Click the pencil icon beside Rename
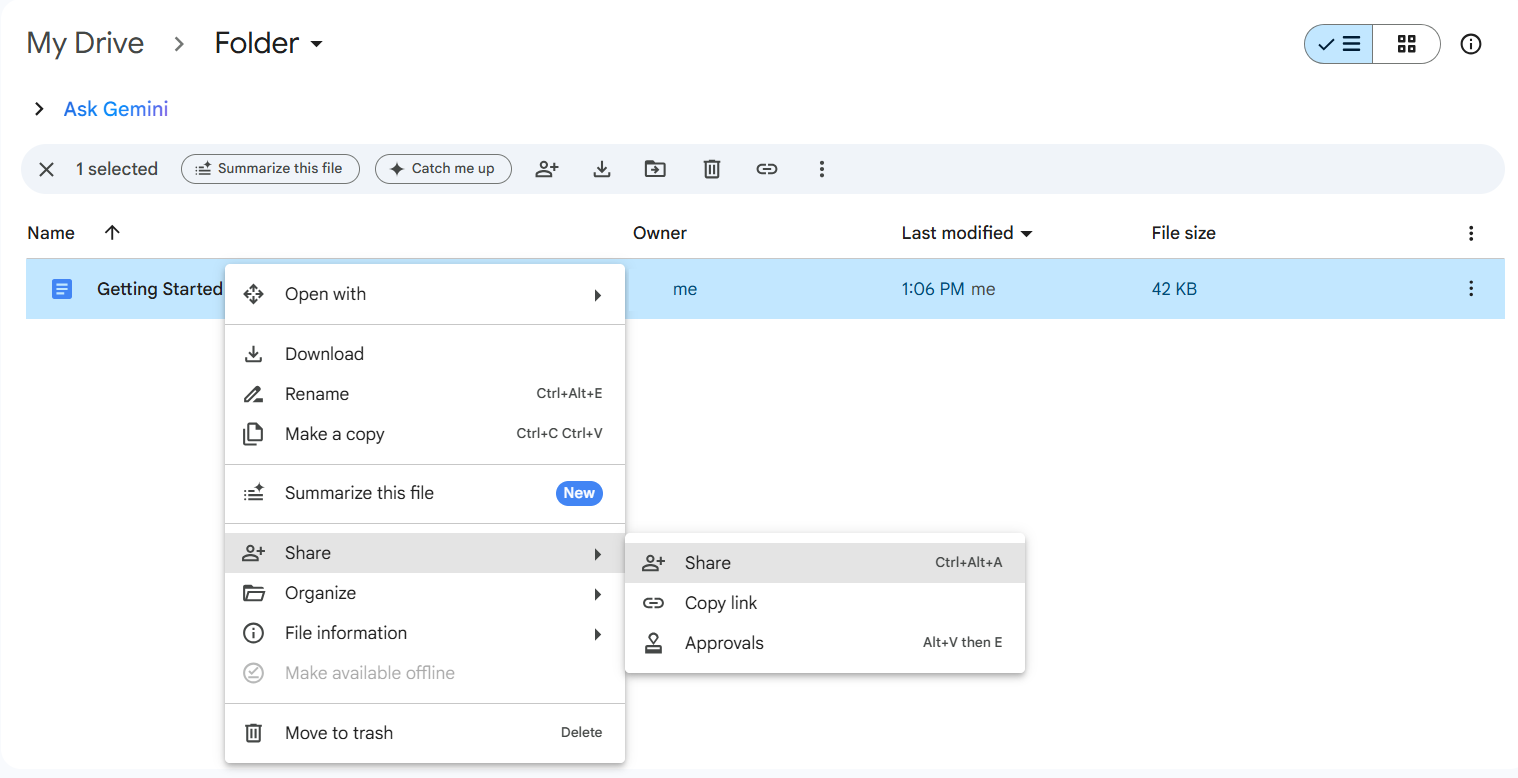Screen dimensions: 1518x778 [254, 394]
